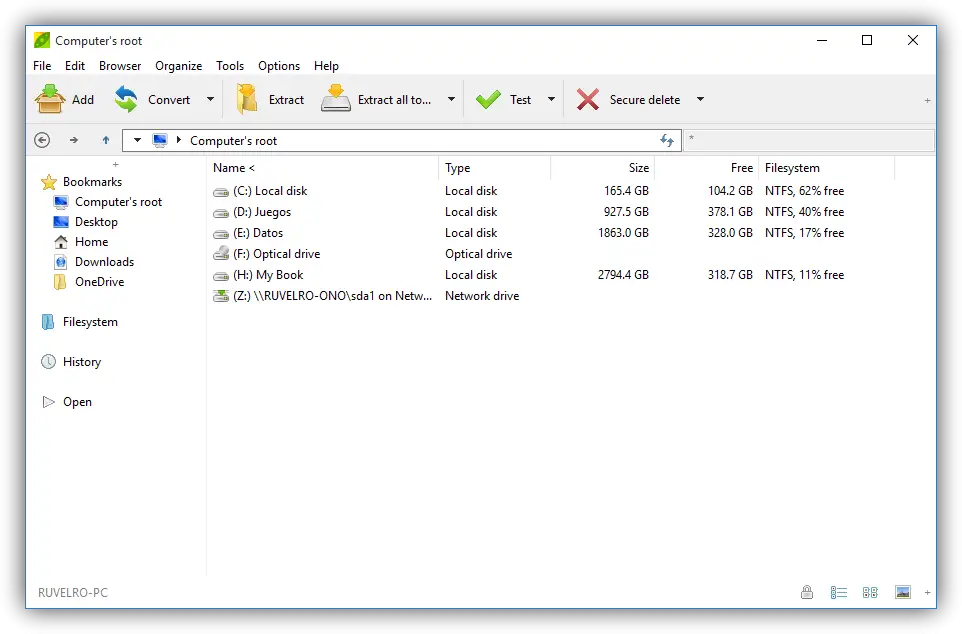The image size is (962, 634).
Task: Go up one level with the blue arrow
Action: (106, 141)
